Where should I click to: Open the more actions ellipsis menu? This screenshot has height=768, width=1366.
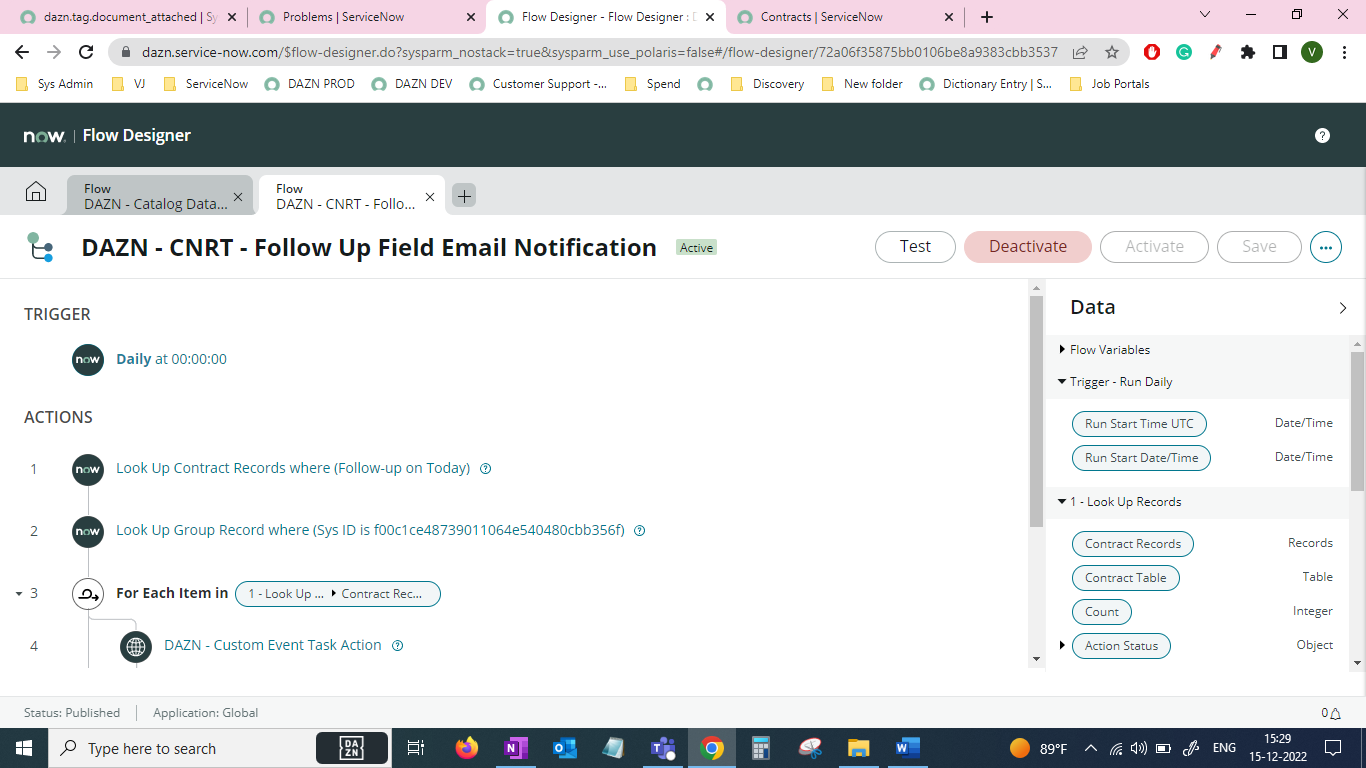pos(1326,246)
